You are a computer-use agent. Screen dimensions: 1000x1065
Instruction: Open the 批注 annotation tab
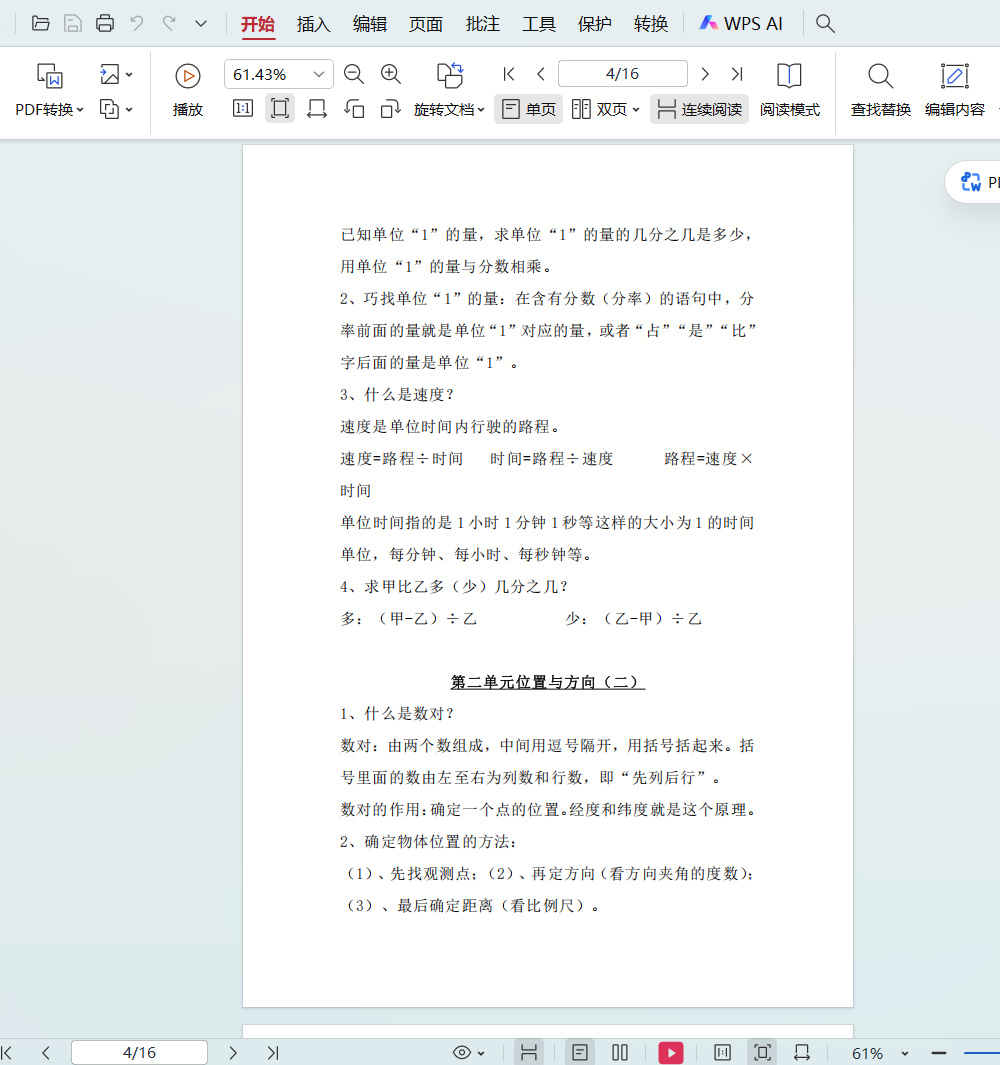[483, 24]
